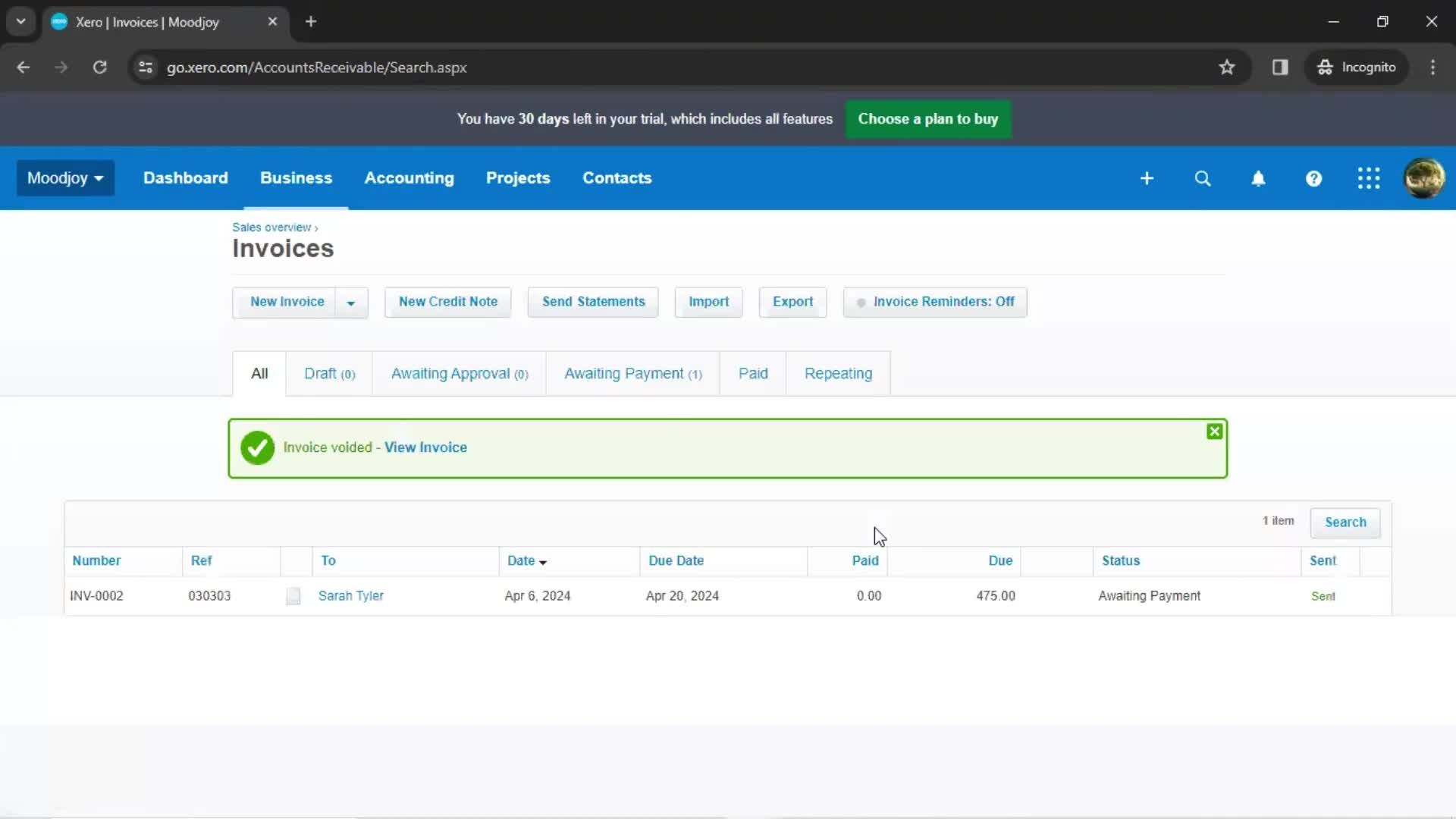Bookmark this page with the star icon
The width and height of the screenshot is (1456, 819).
(x=1227, y=67)
